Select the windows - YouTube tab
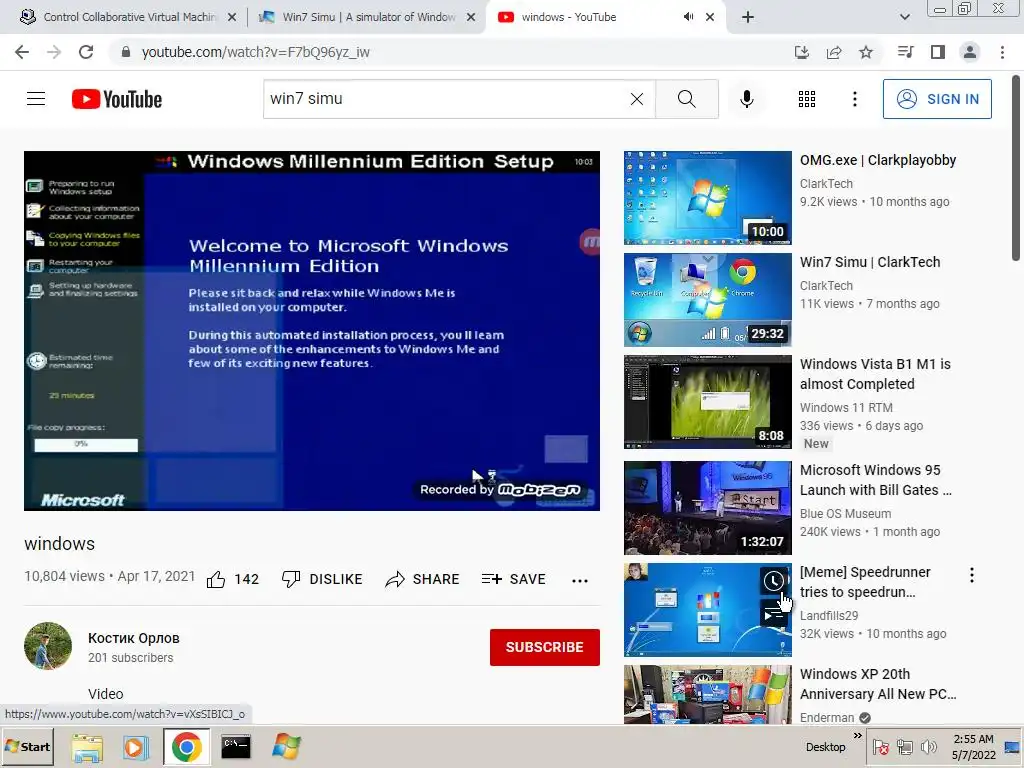The height and width of the screenshot is (768, 1024). (x=569, y=17)
